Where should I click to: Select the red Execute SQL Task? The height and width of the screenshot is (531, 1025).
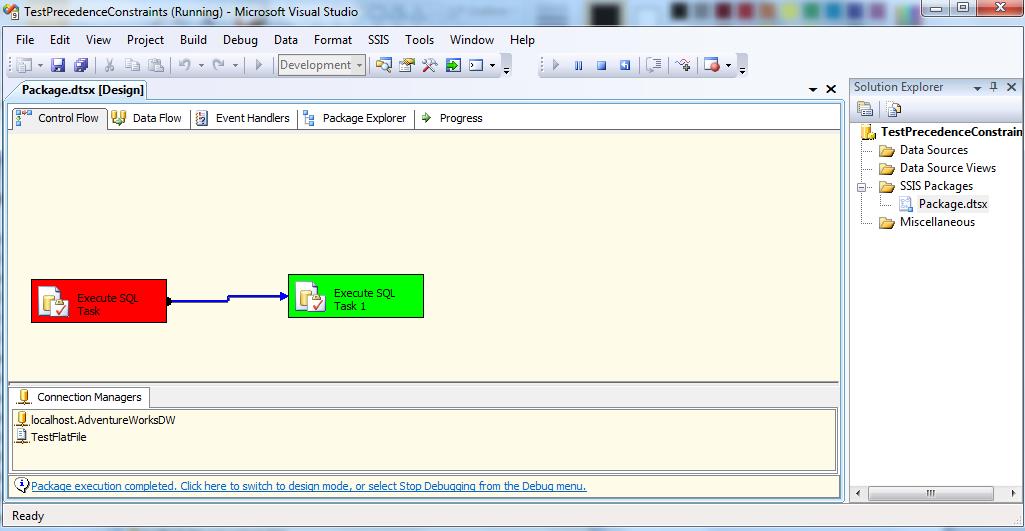click(x=99, y=301)
